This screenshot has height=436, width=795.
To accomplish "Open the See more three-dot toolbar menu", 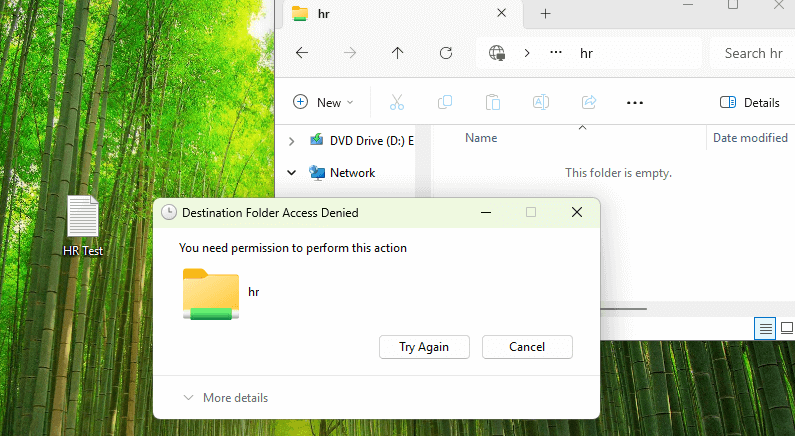I will (635, 103).
